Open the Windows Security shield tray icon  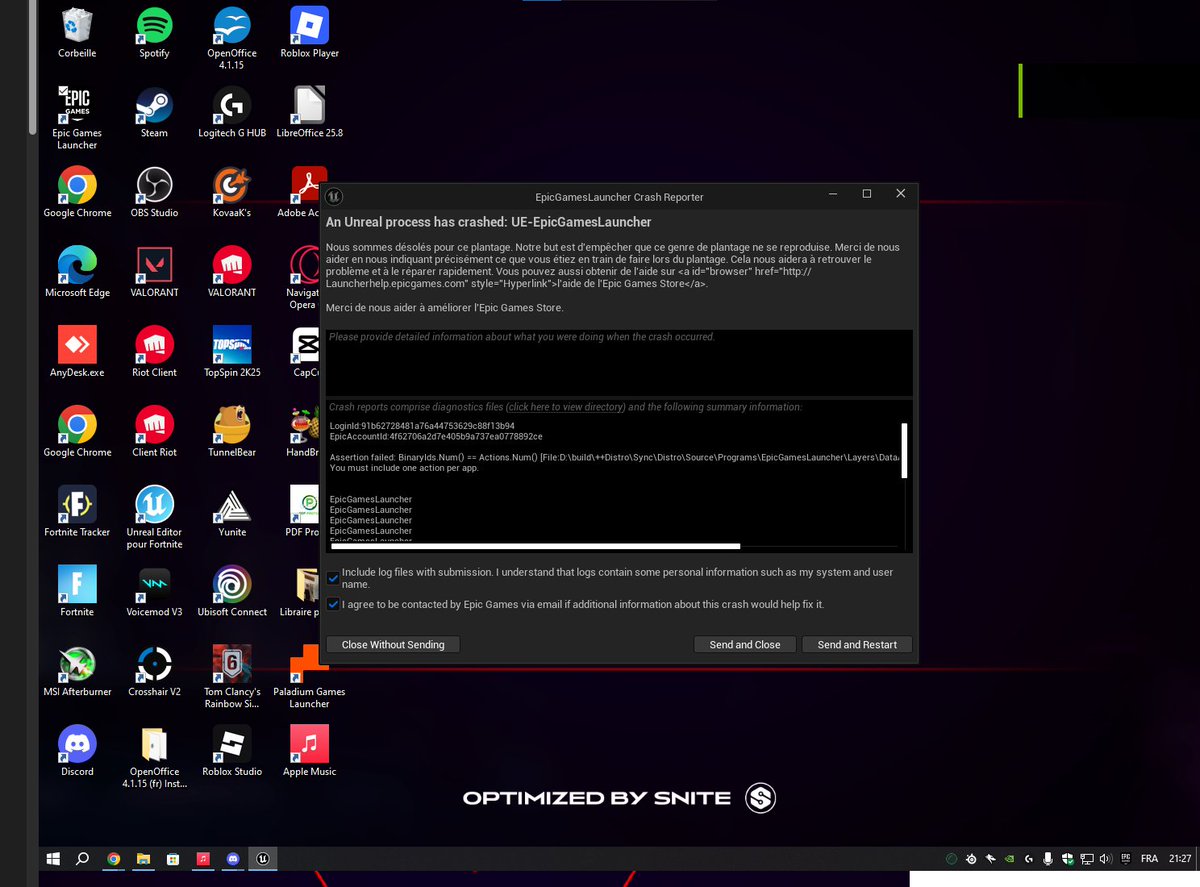(x=1067, y=859)
